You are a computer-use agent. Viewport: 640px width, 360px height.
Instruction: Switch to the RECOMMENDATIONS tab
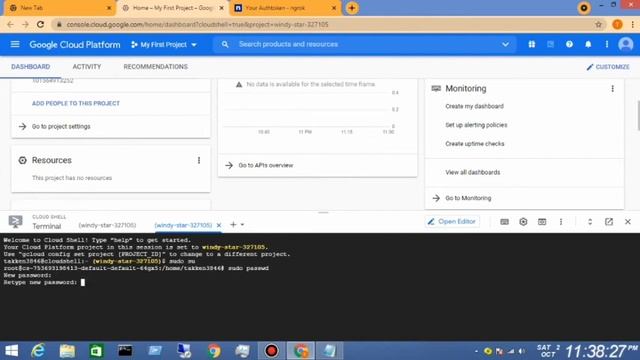(x=156, y=67)
